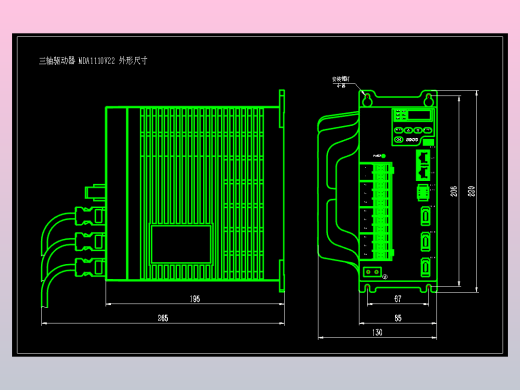Viewport: 520px width, 390px height.
Task: Click the 67 mounting-hole spacing dimension
Action: 398,299
